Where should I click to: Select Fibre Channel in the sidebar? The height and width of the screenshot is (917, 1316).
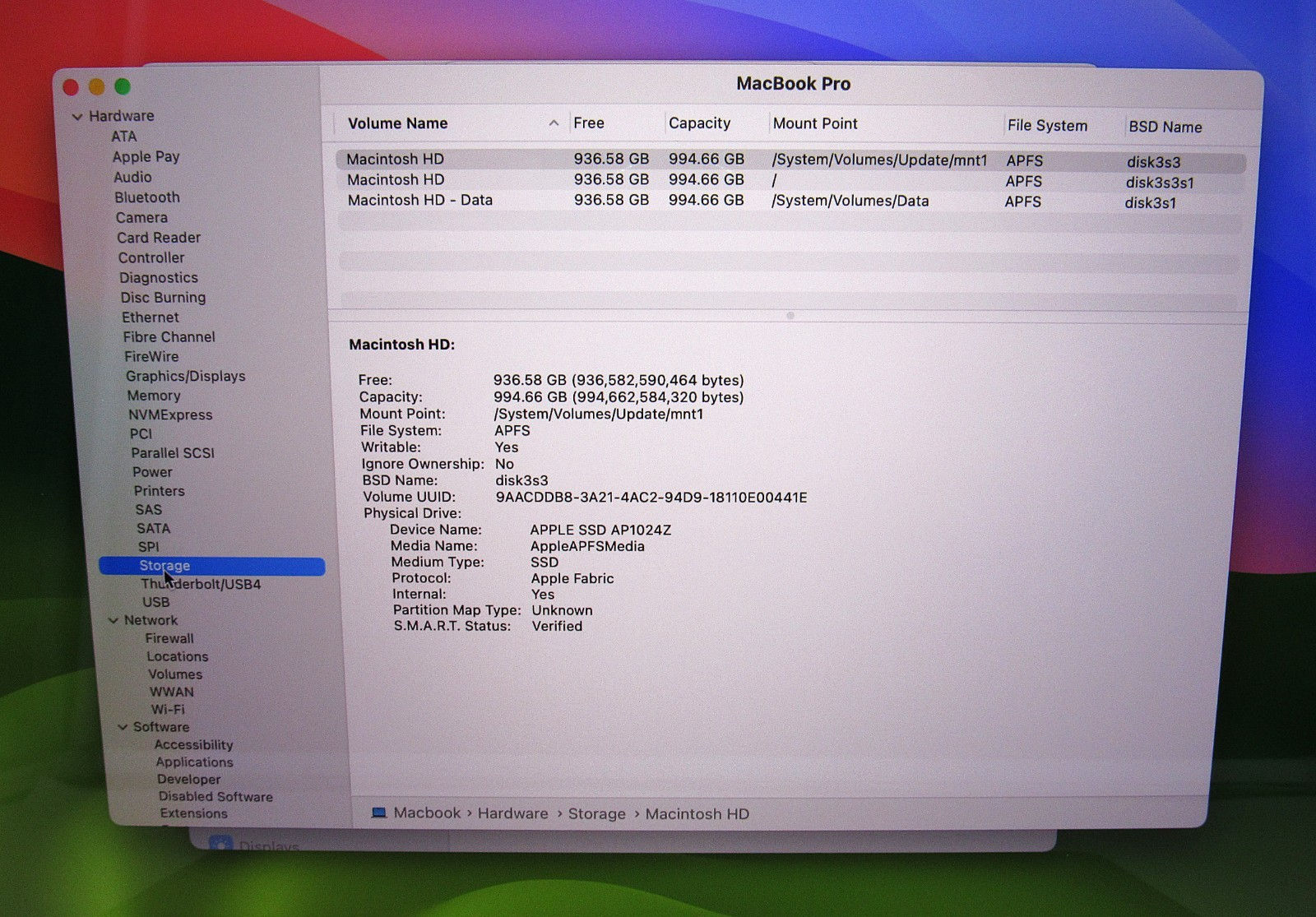point(169,337)
